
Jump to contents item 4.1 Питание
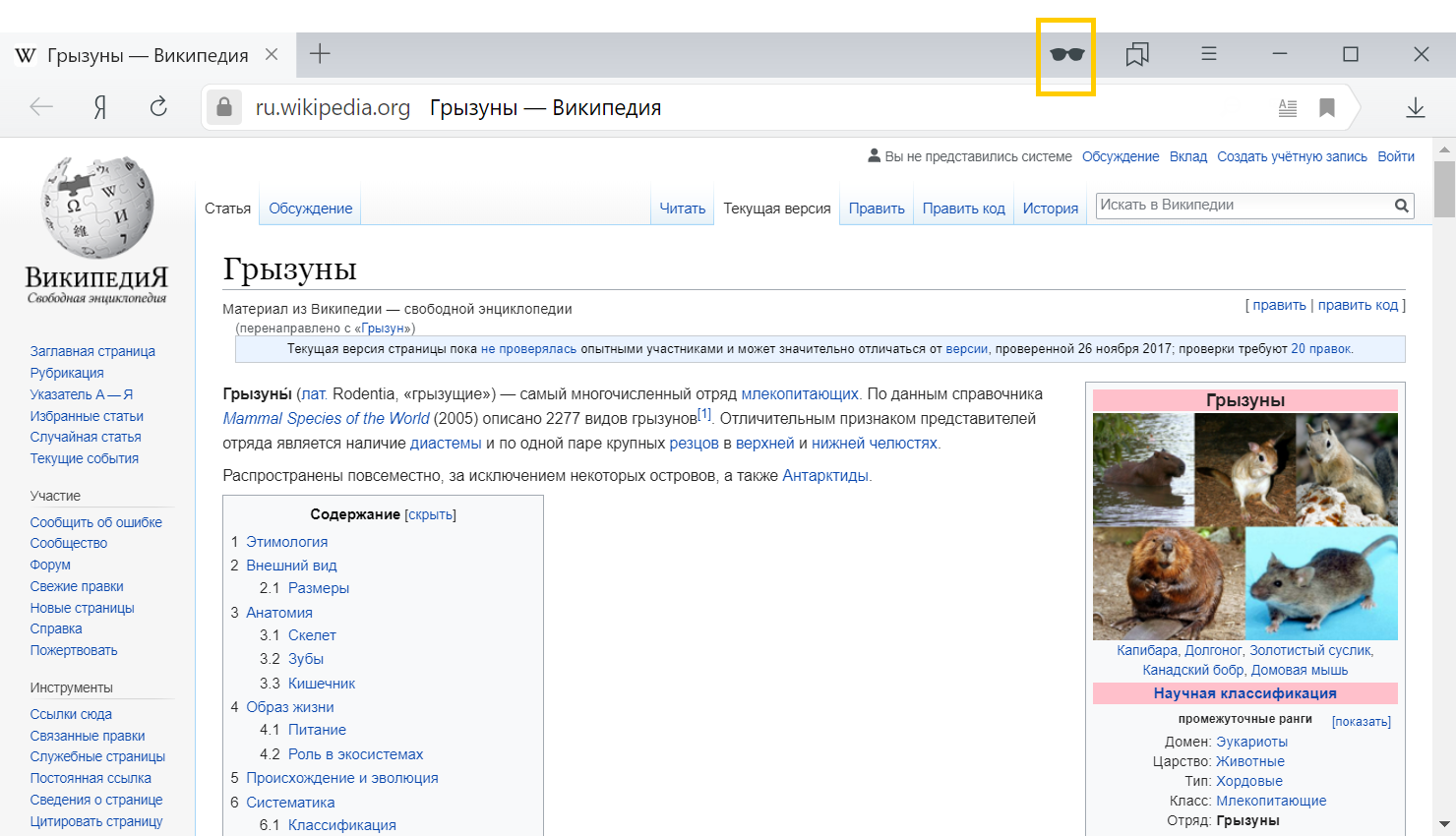click(317, 730)
